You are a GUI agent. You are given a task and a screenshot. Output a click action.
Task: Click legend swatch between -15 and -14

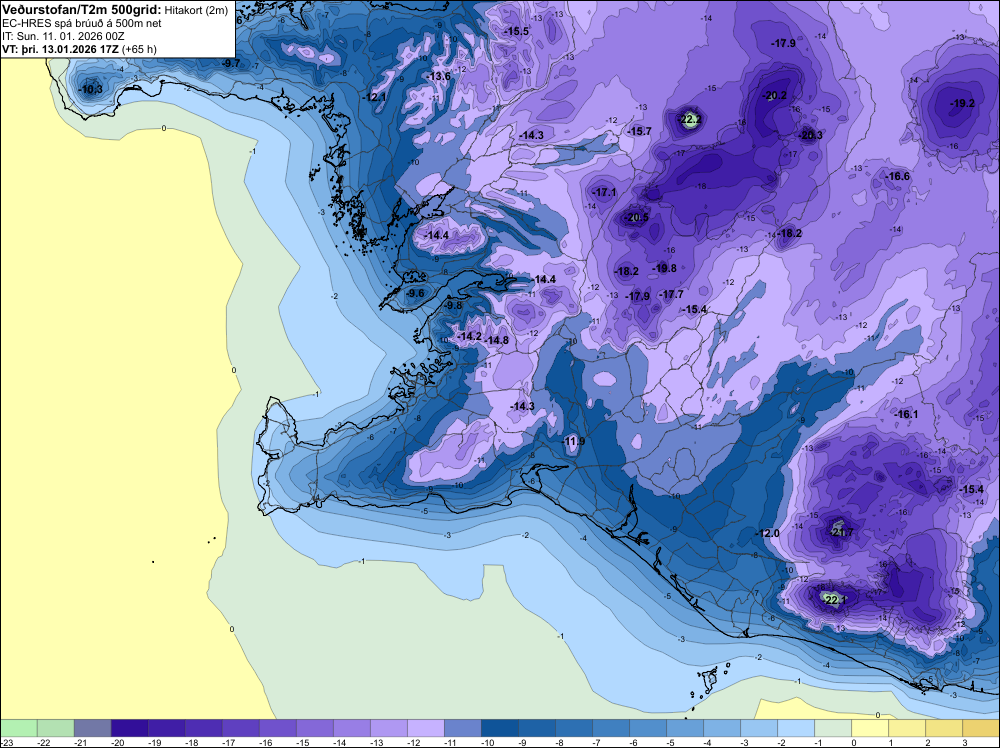click(x=314, y=728)
